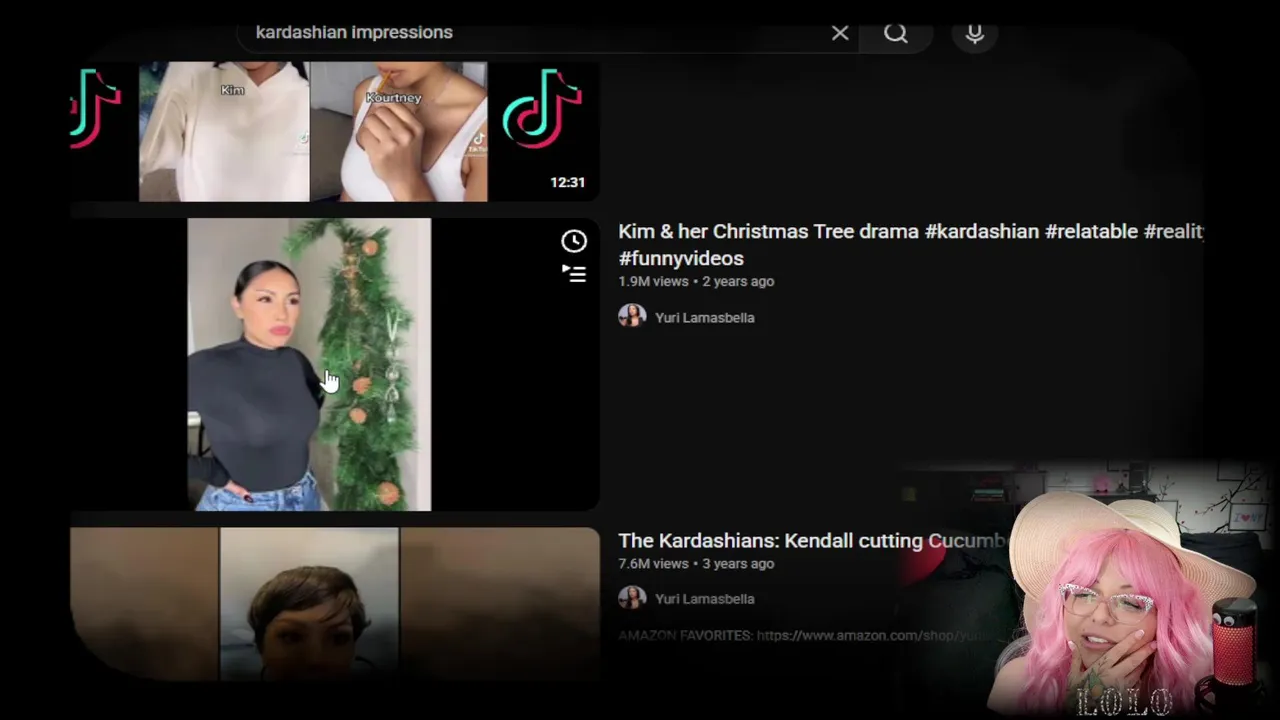The height and width of the screenshot is (720, 1280).
Task: Start voice search with the microphone icon
Action: [x=974, y=33]
